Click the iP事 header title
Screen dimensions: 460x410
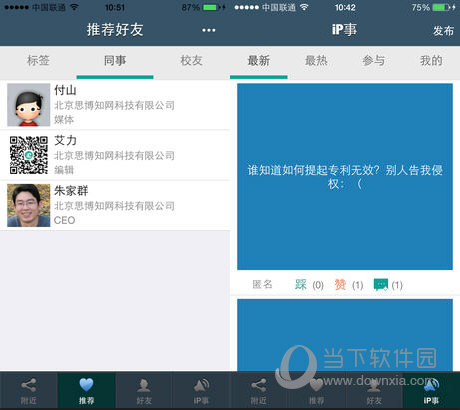tap(344, 30)
